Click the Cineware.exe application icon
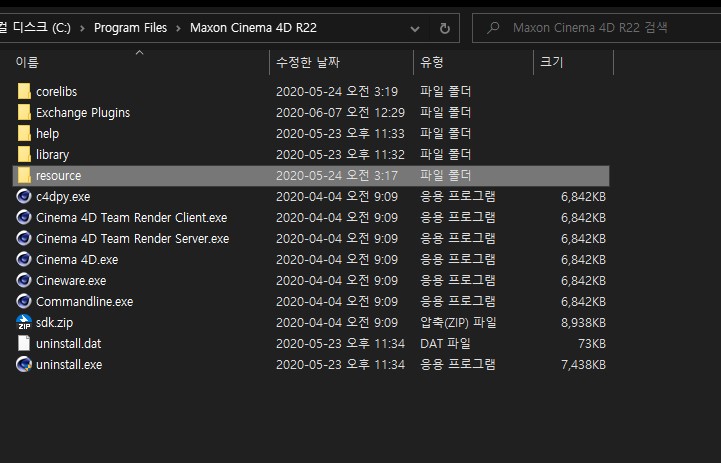This screenshot has height=463, width=721. tap(24, 280)
